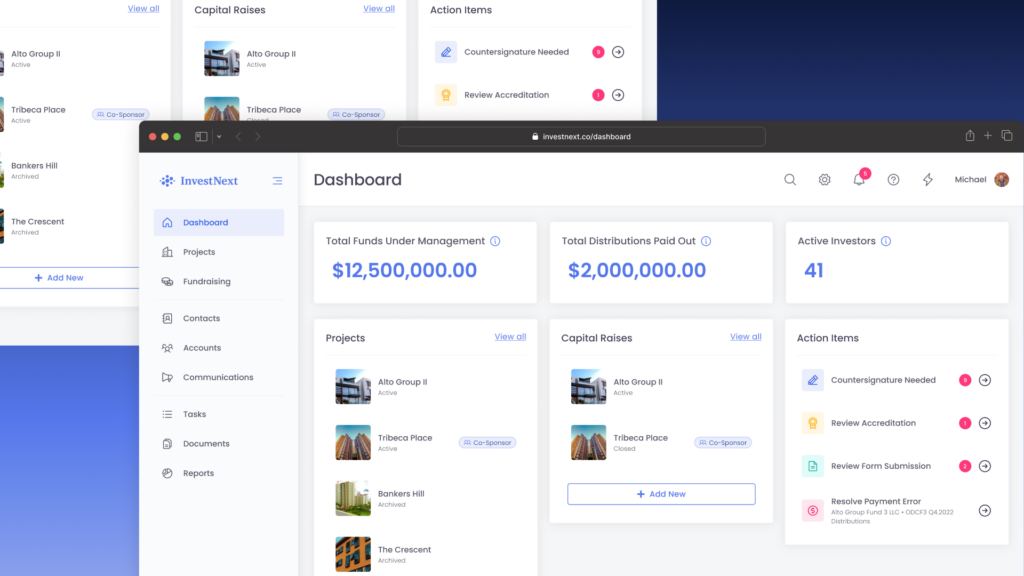Screen dimensions: 1024x576
Task: Open Bankers Hill project thumbnail in front window
Action: pos(353,498)
